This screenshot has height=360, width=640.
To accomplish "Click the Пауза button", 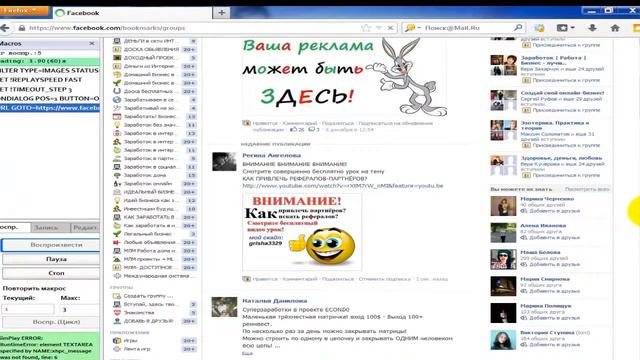I will 51,259.
